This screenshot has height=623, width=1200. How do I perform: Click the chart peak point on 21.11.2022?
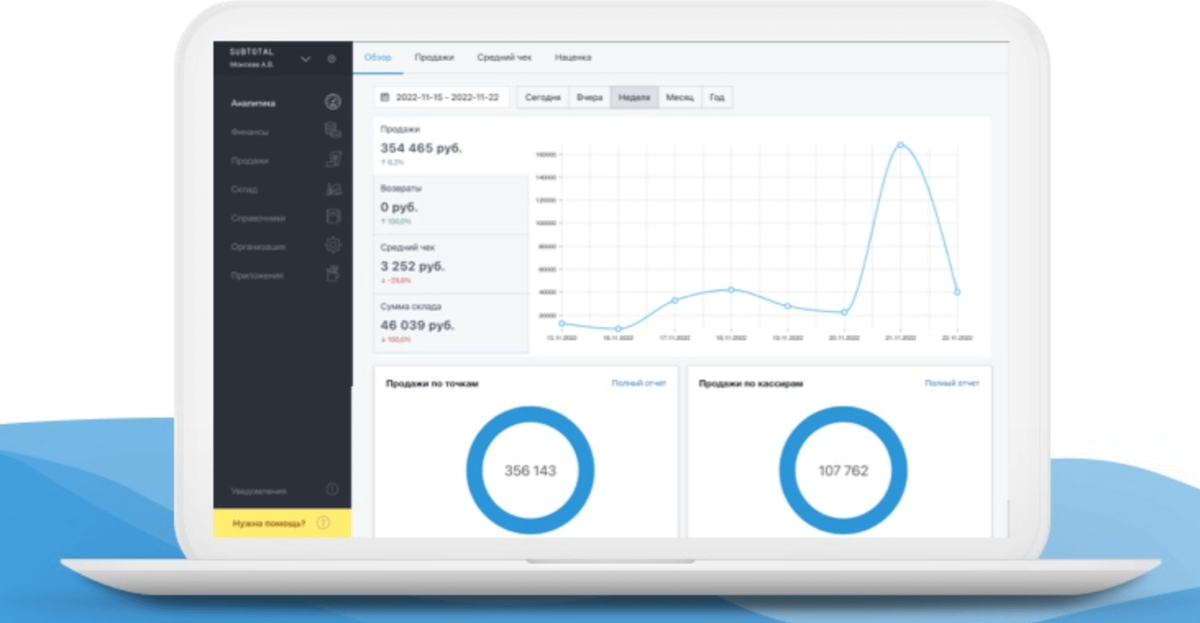901,145
